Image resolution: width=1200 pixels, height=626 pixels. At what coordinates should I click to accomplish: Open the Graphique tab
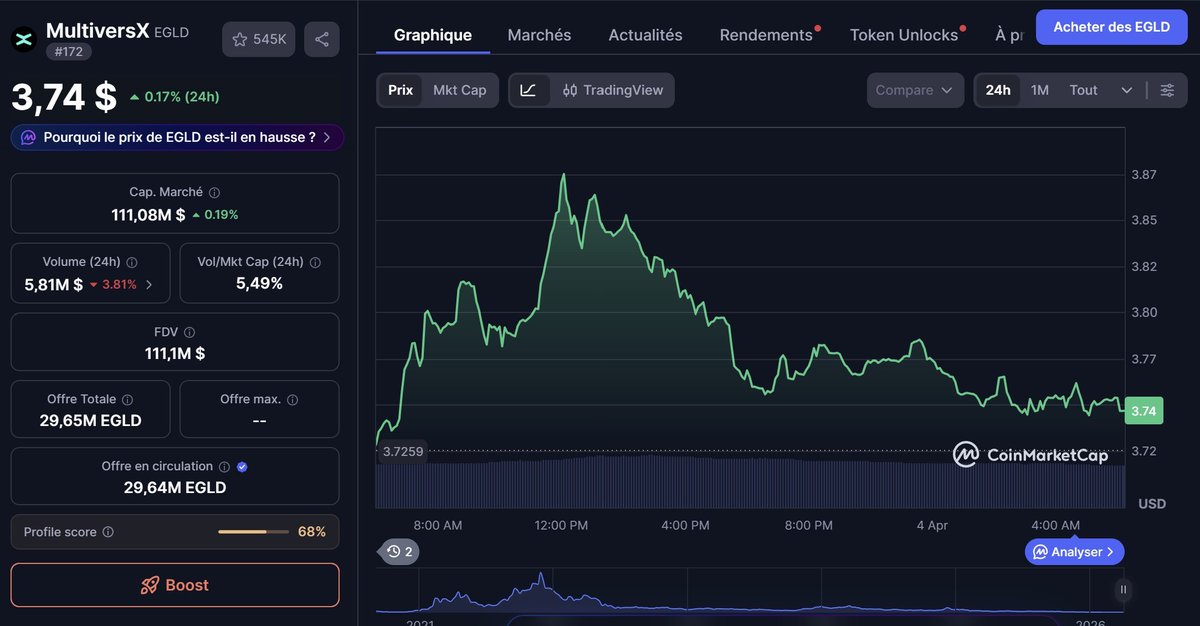point(433,35)
